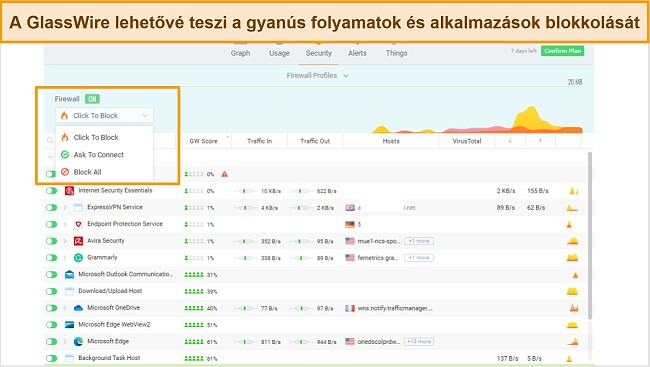Show +1 more hosts for Avira Security
Image resolution: width=650 pixels, height=367 pixels.
coord(419,241)
